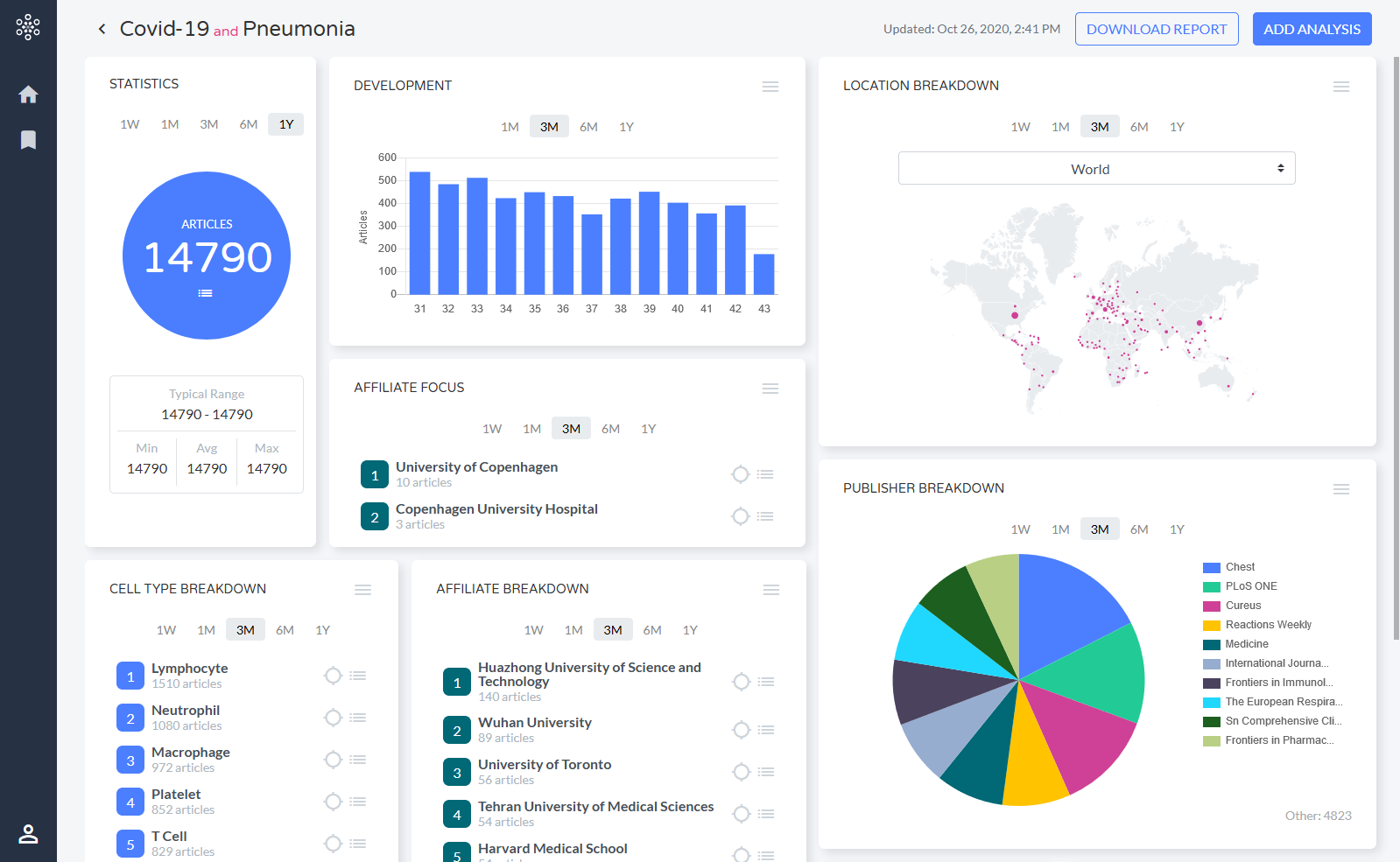
Task: Click the PLoS ONE legend color swatch
Action: (1212, 587)
